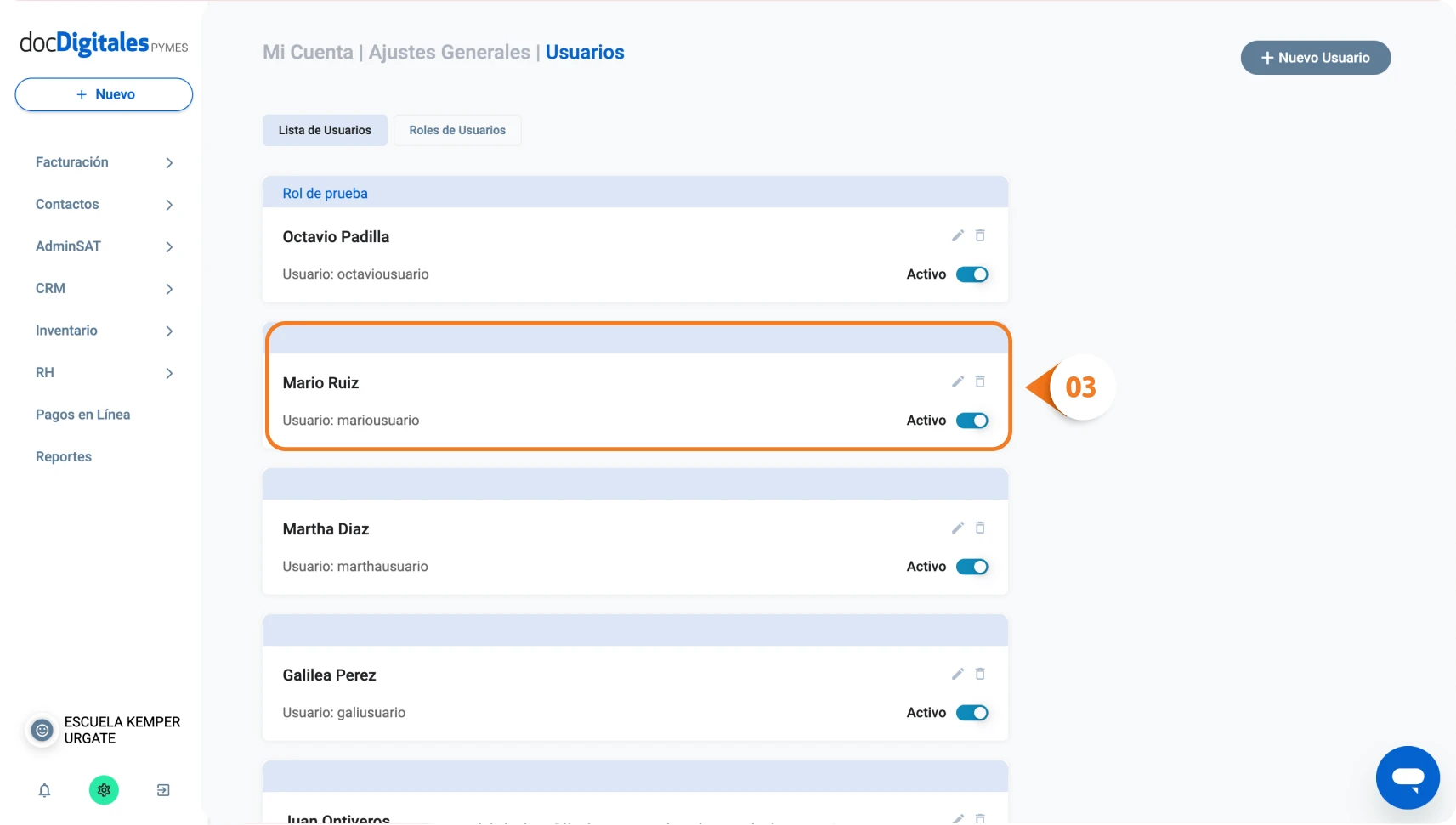Toggle Activo switch for Octavio Padilla

(x=972, y=274)
